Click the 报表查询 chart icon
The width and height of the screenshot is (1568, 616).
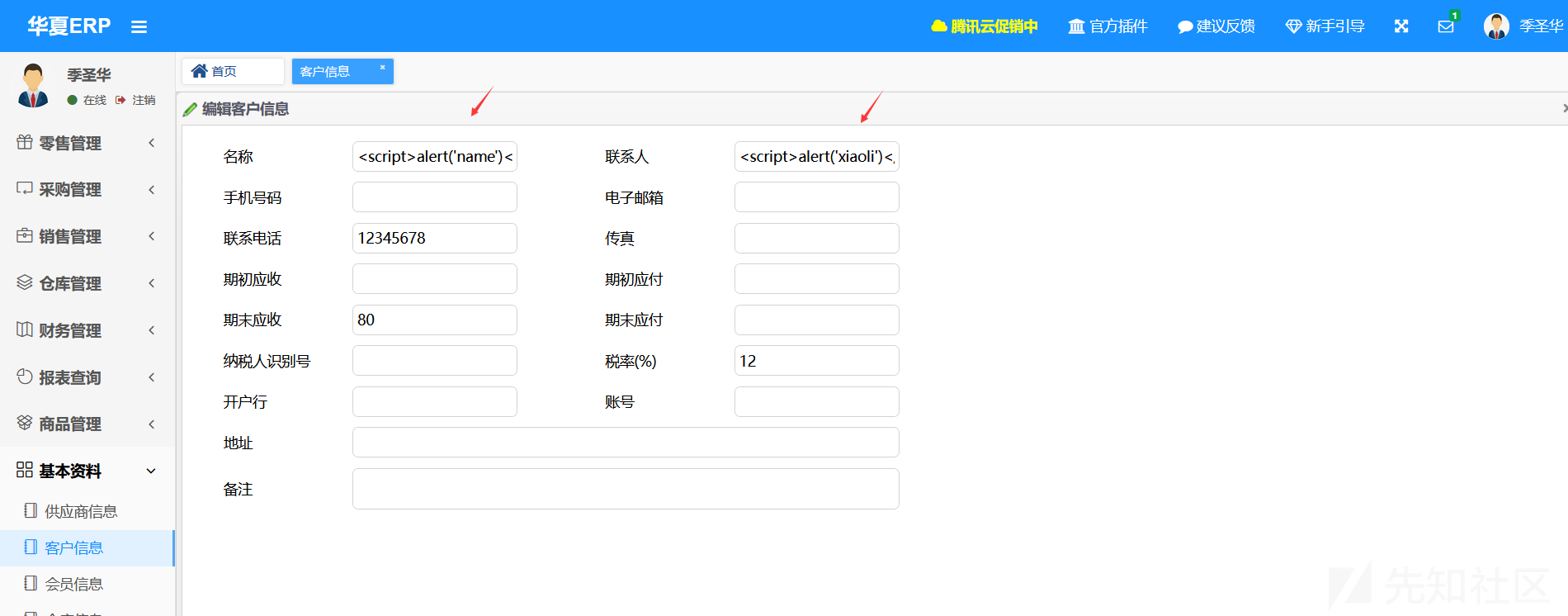point(25,377)
